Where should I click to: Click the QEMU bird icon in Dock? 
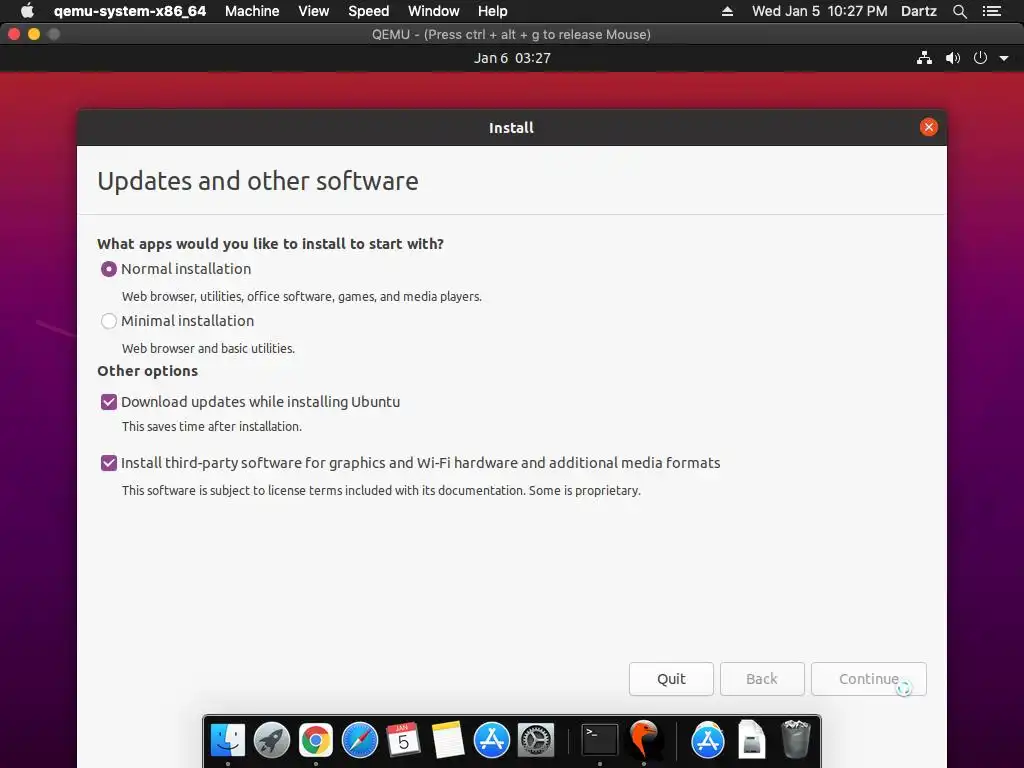(x=644, y=741)
